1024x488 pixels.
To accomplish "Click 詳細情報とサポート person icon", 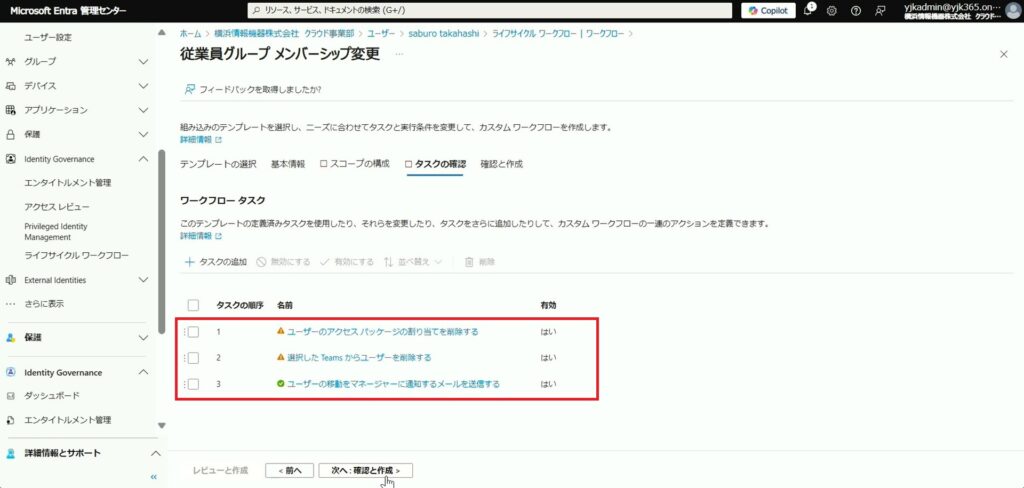I will [x=10, y=453].
